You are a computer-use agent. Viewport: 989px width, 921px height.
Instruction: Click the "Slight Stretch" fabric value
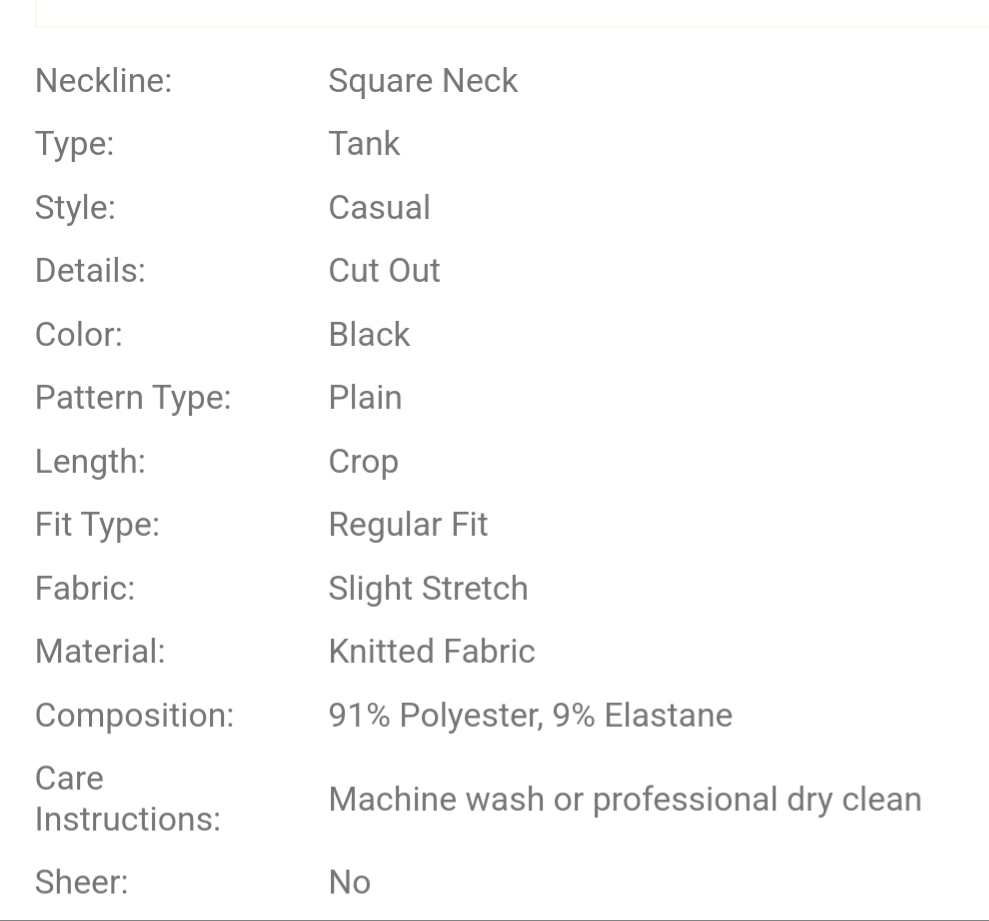coord(428,588)
